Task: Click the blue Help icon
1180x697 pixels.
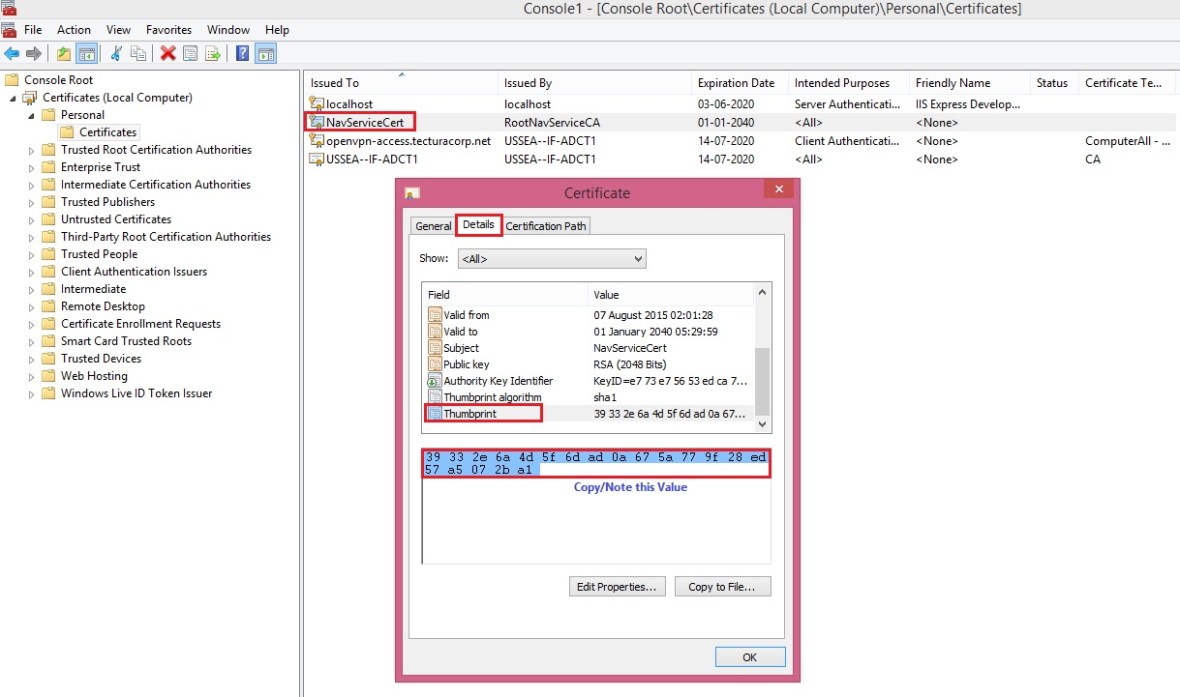Action: [x=242, y=54]
